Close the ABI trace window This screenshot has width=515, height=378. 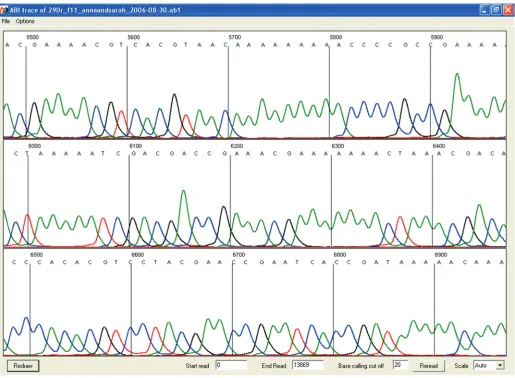click(x=508, y=10)
